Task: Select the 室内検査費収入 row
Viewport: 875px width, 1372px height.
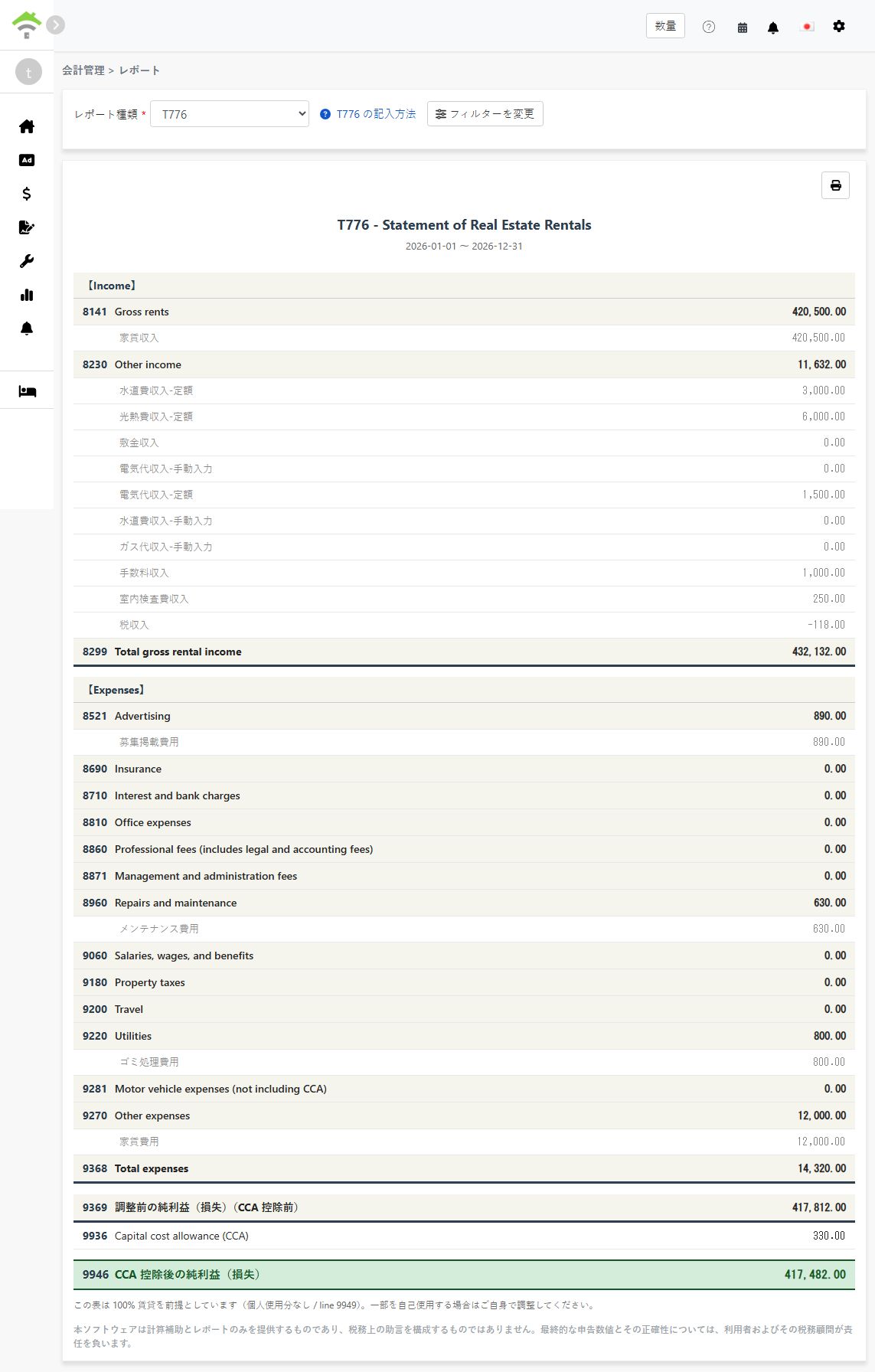Action: [464, 599]
